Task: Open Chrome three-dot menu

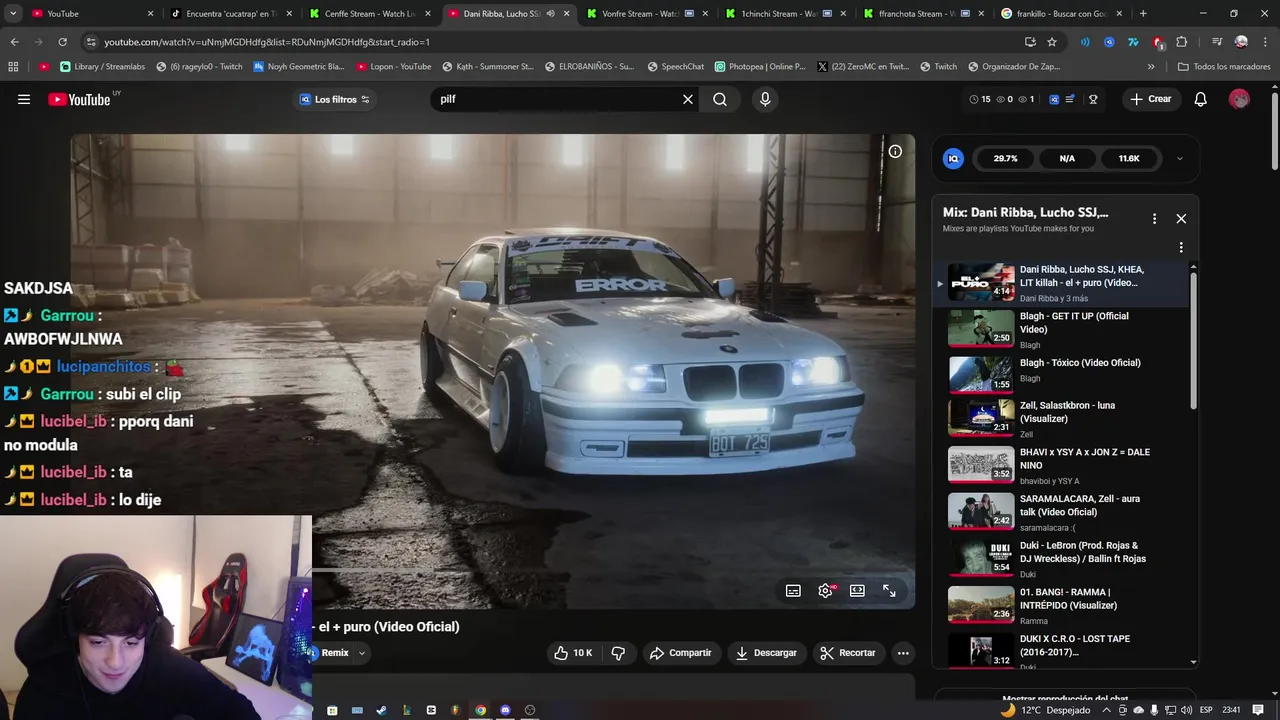Action: pos(1265,42)
